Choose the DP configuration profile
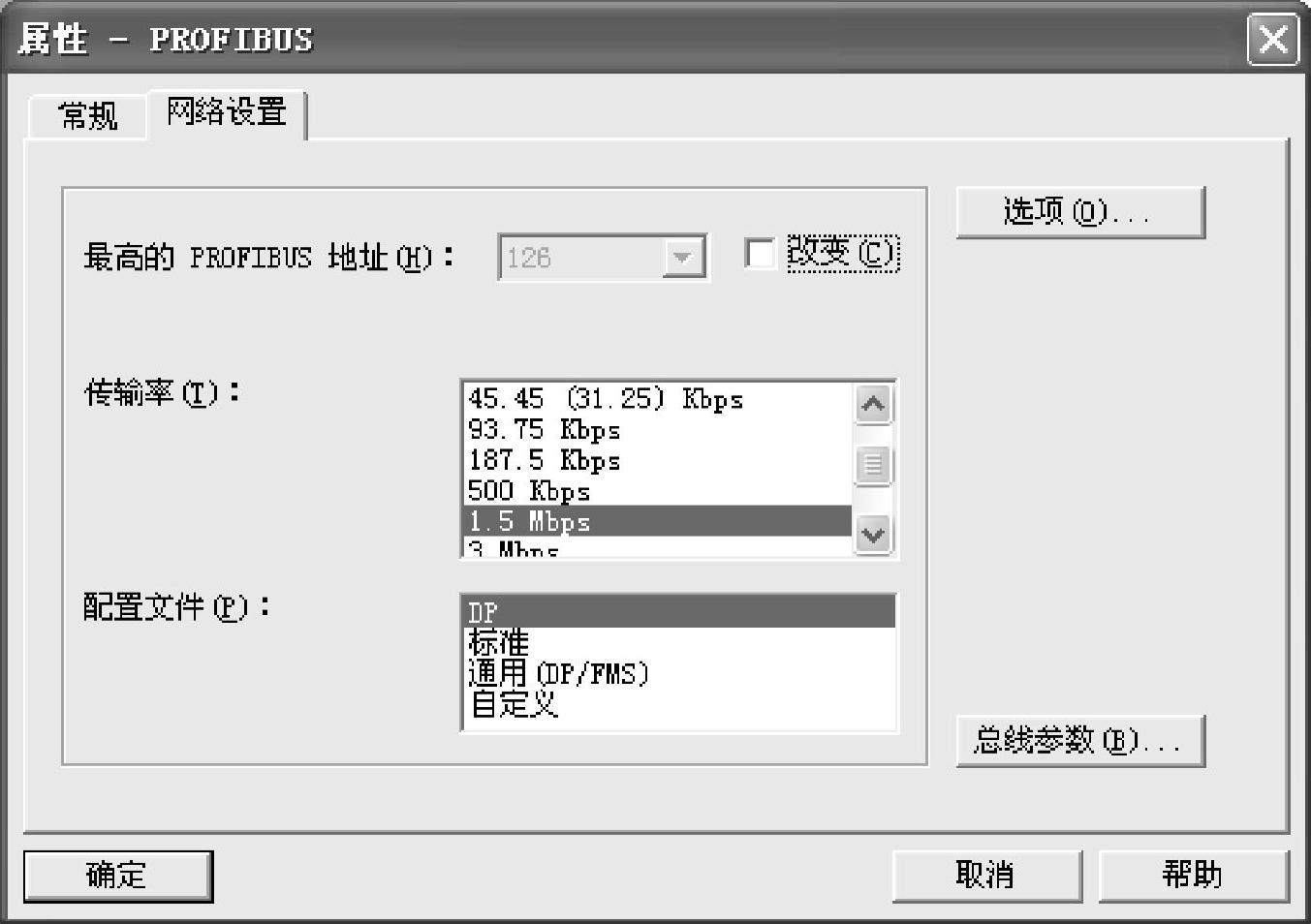This screenshot has height=924, width=1311. click(x=679, y=612)
